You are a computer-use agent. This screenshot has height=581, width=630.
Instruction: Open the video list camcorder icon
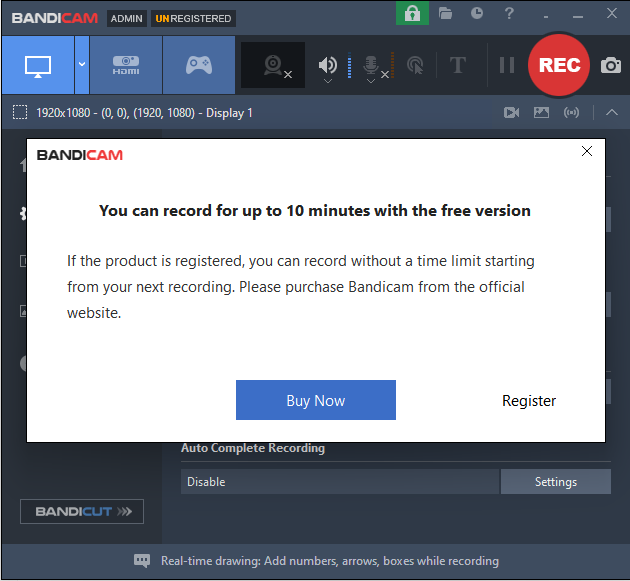pos(511,113)
